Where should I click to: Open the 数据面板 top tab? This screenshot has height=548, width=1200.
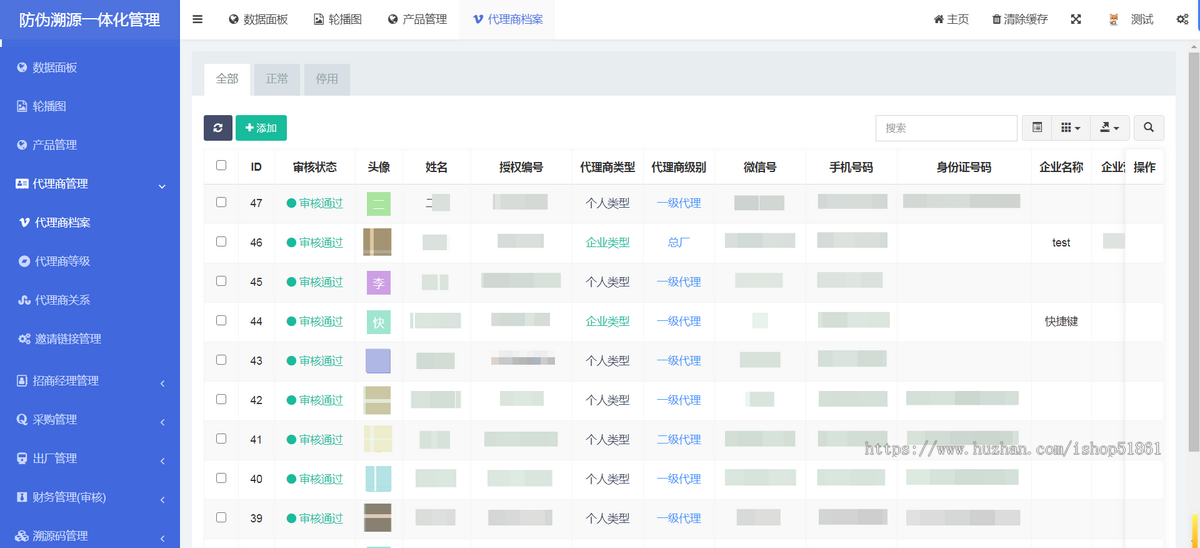(259, 19)
